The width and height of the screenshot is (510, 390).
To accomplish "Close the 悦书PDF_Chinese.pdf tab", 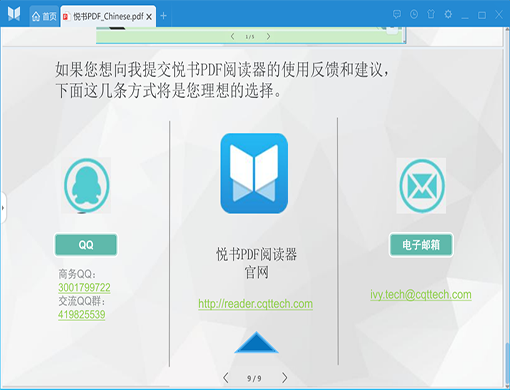I will (x=149, y=17).
